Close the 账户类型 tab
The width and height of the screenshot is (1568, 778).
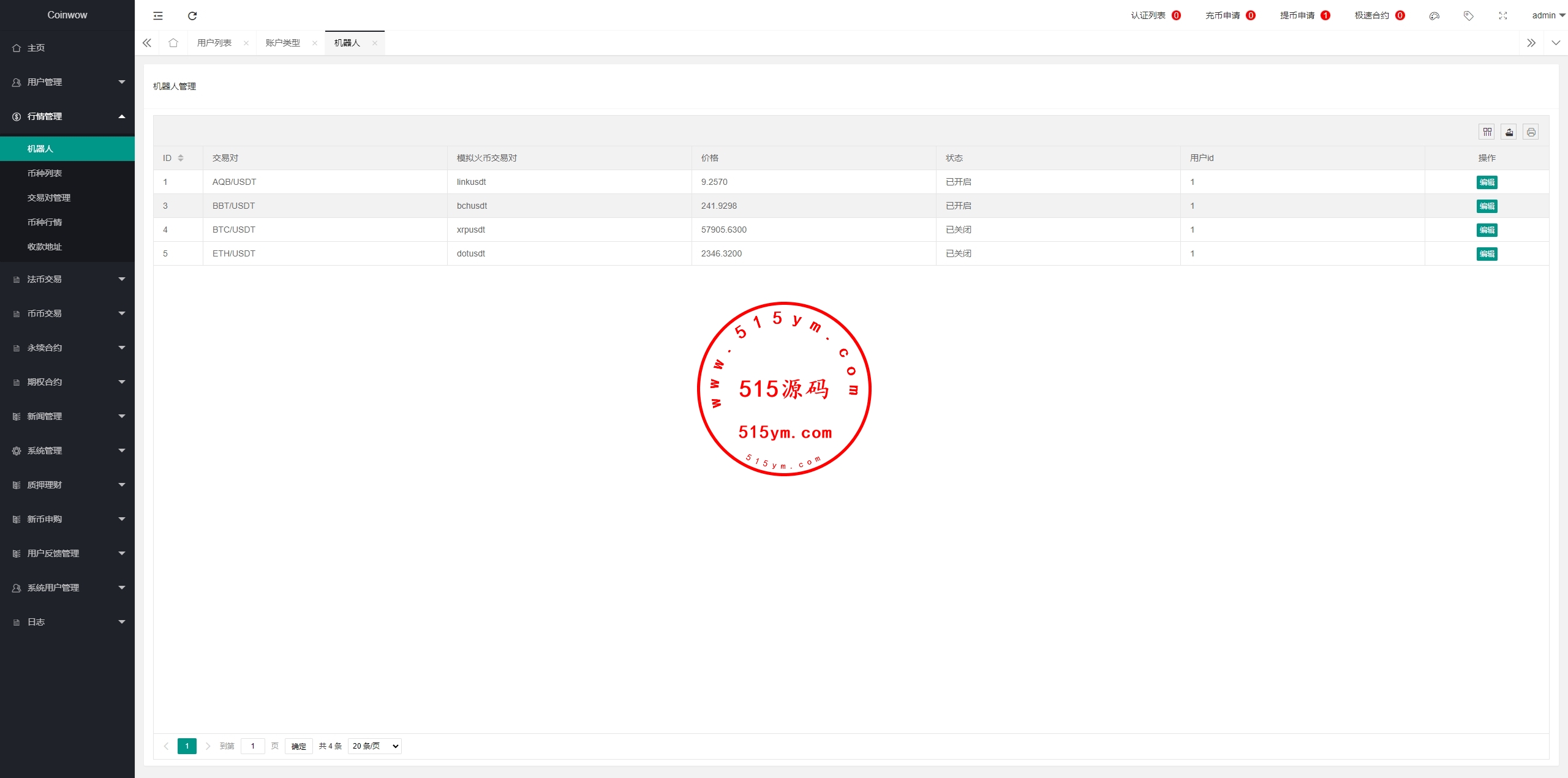315,43
